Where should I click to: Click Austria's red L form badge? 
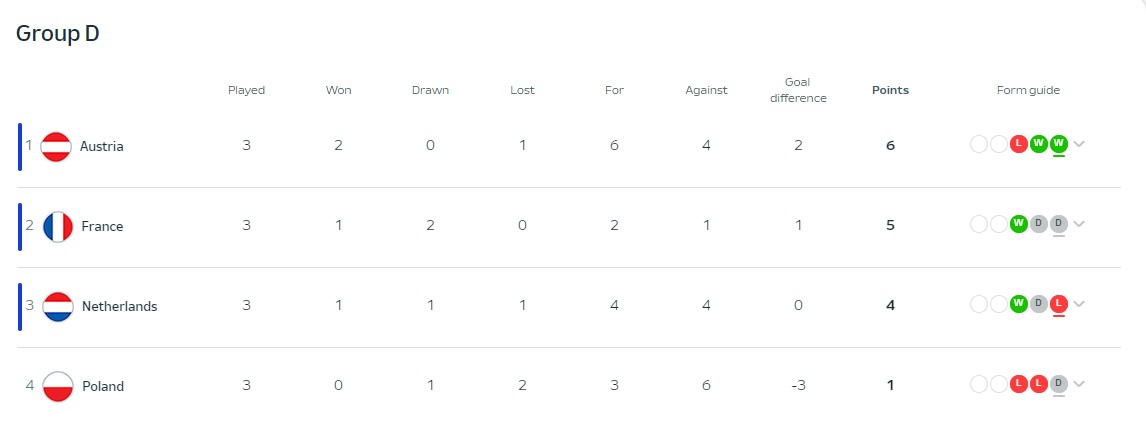click(1019, 144)
